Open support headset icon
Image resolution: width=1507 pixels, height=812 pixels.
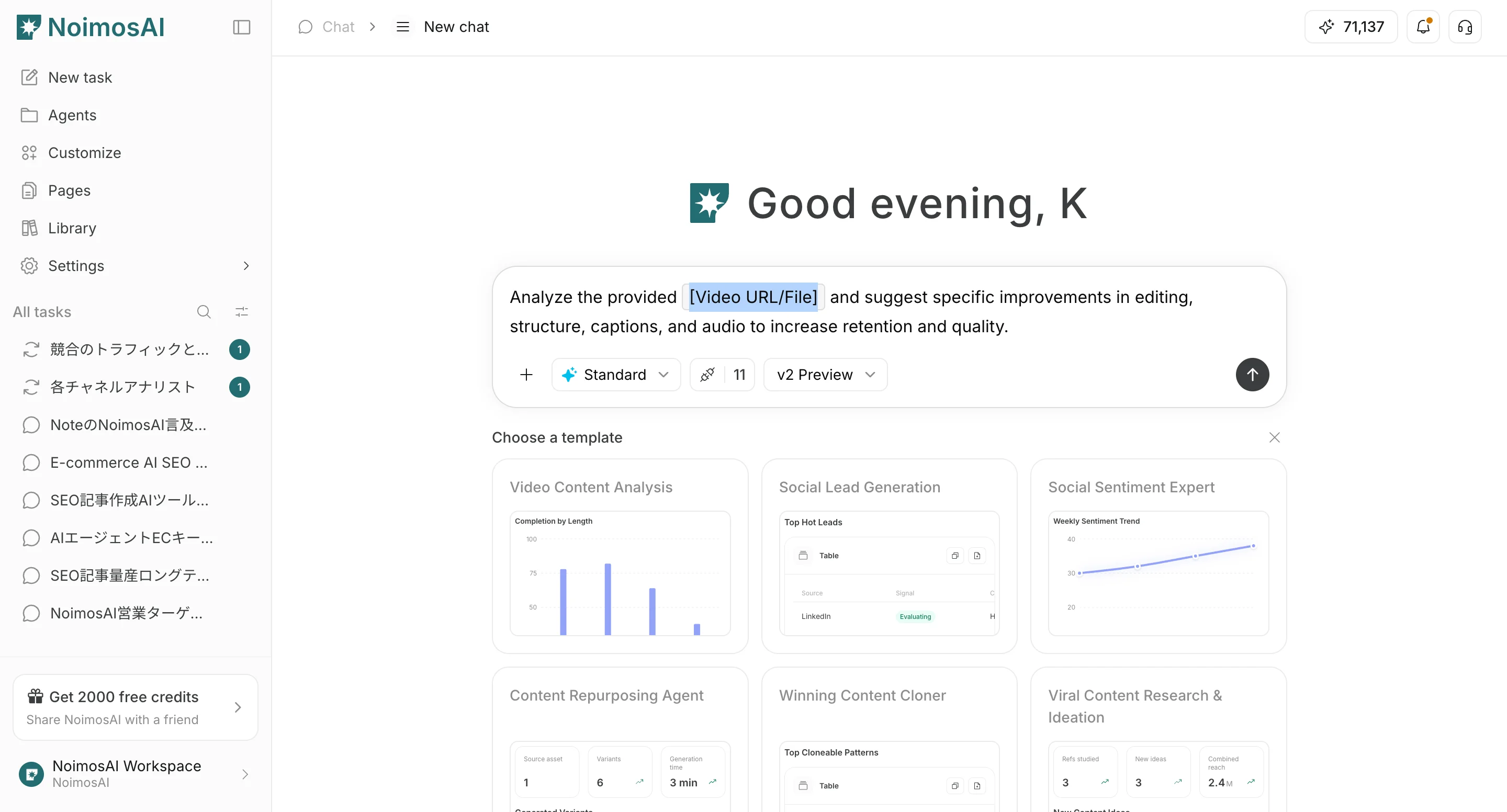(x=1465, y=27)
